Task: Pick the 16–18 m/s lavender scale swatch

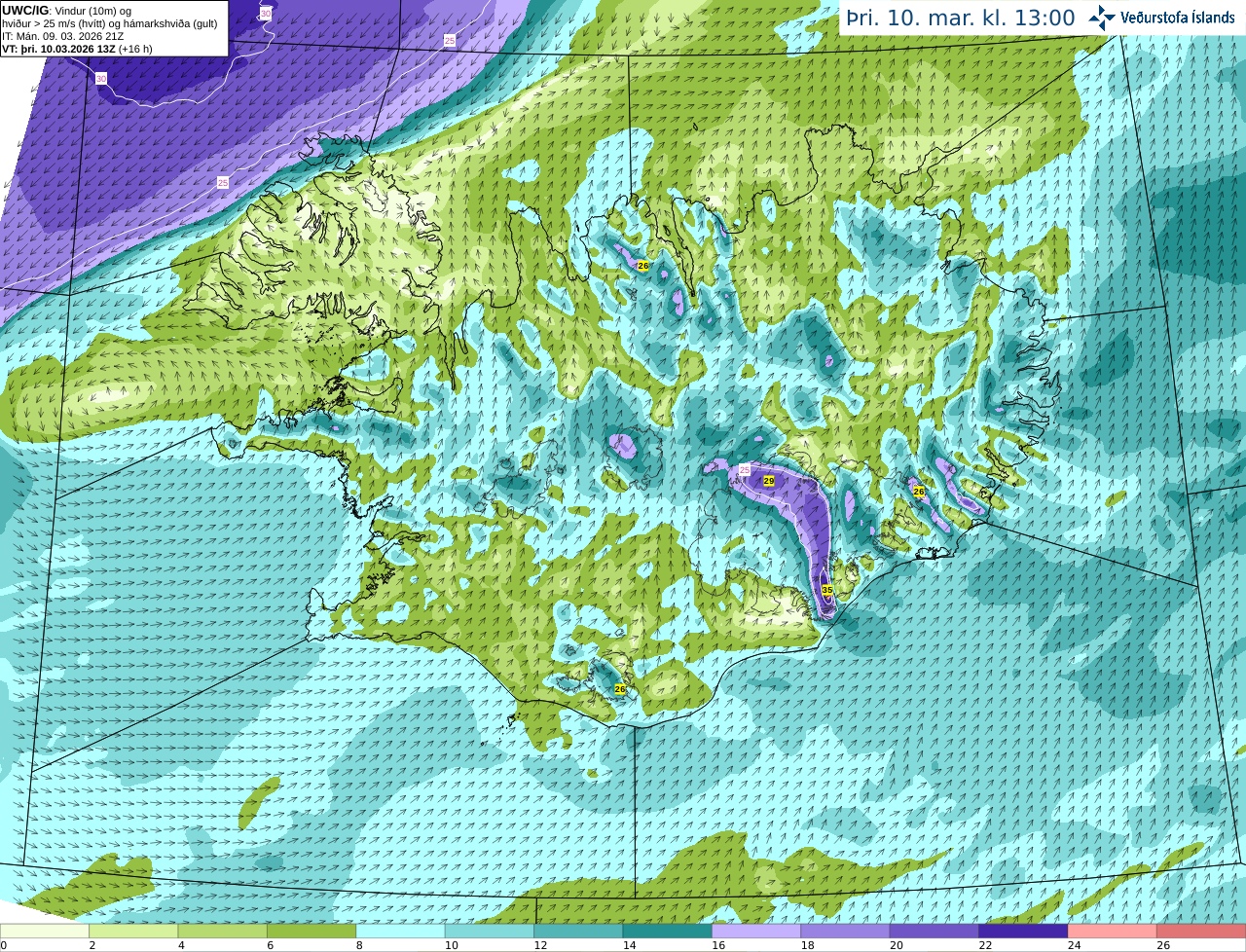Action: 756,931
